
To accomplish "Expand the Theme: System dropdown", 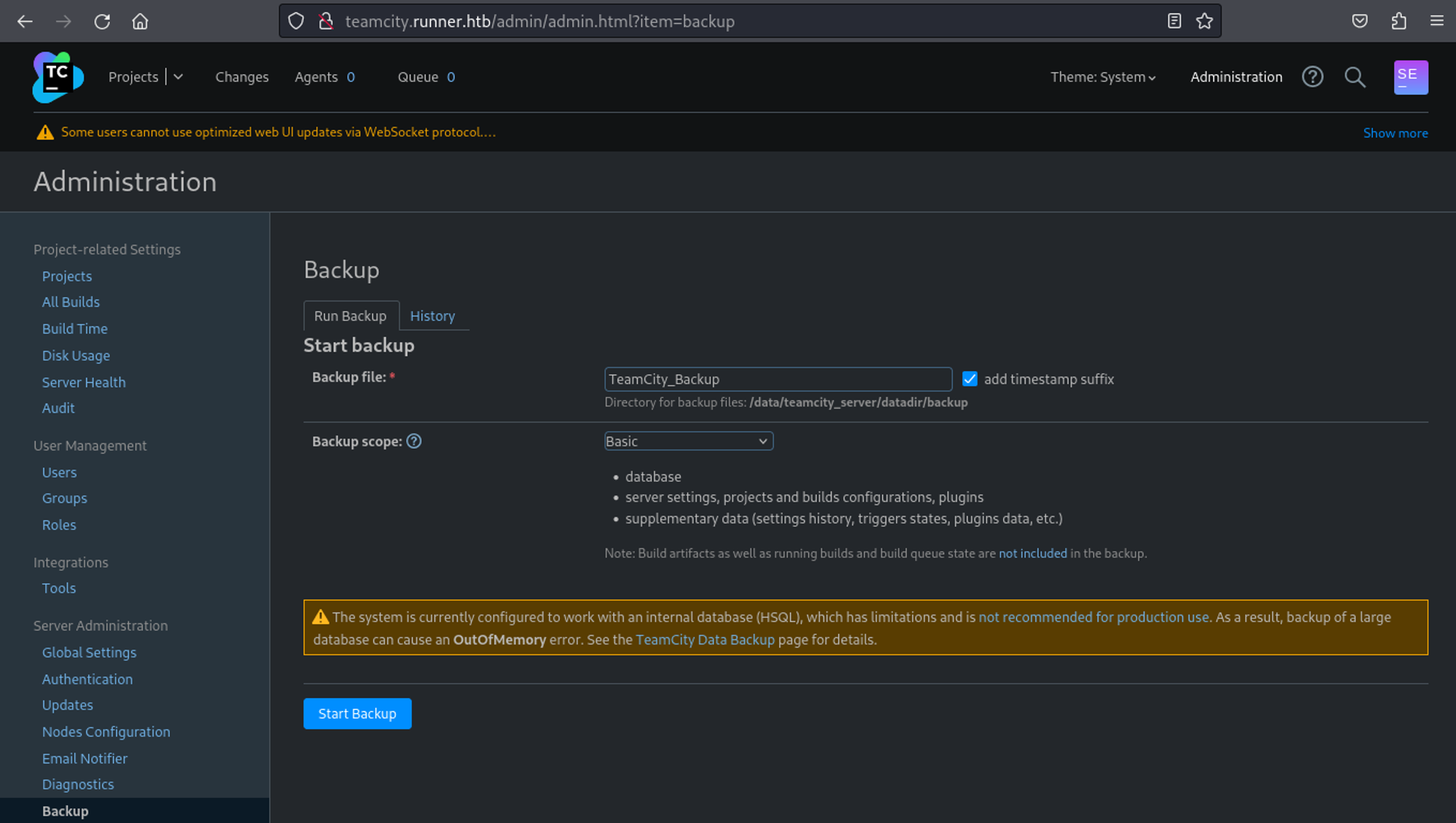I will [x=1102, y=77].
